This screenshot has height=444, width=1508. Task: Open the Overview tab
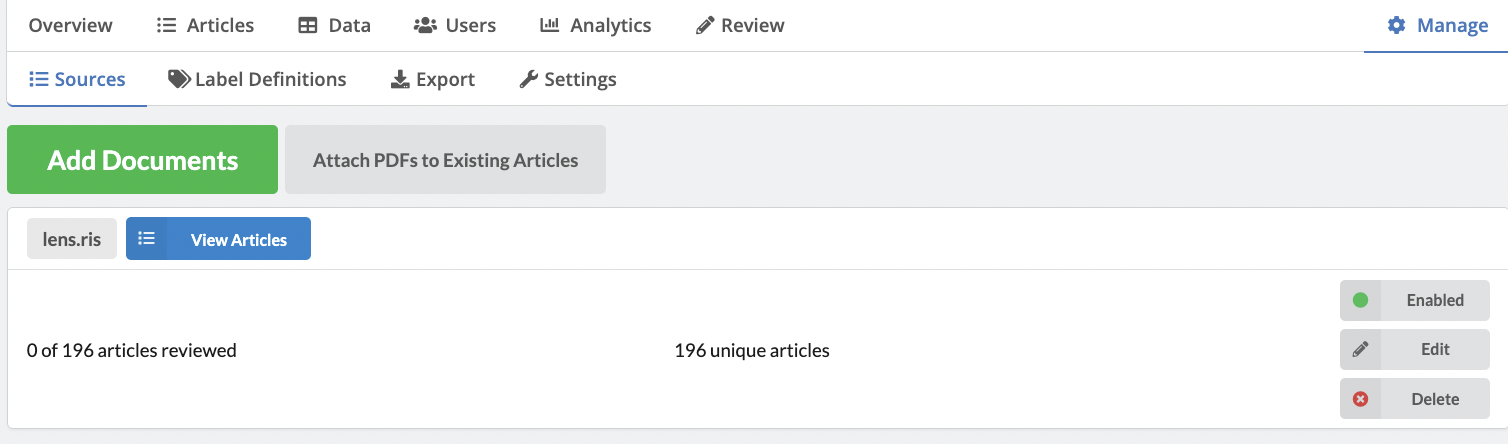pos(71,26)
